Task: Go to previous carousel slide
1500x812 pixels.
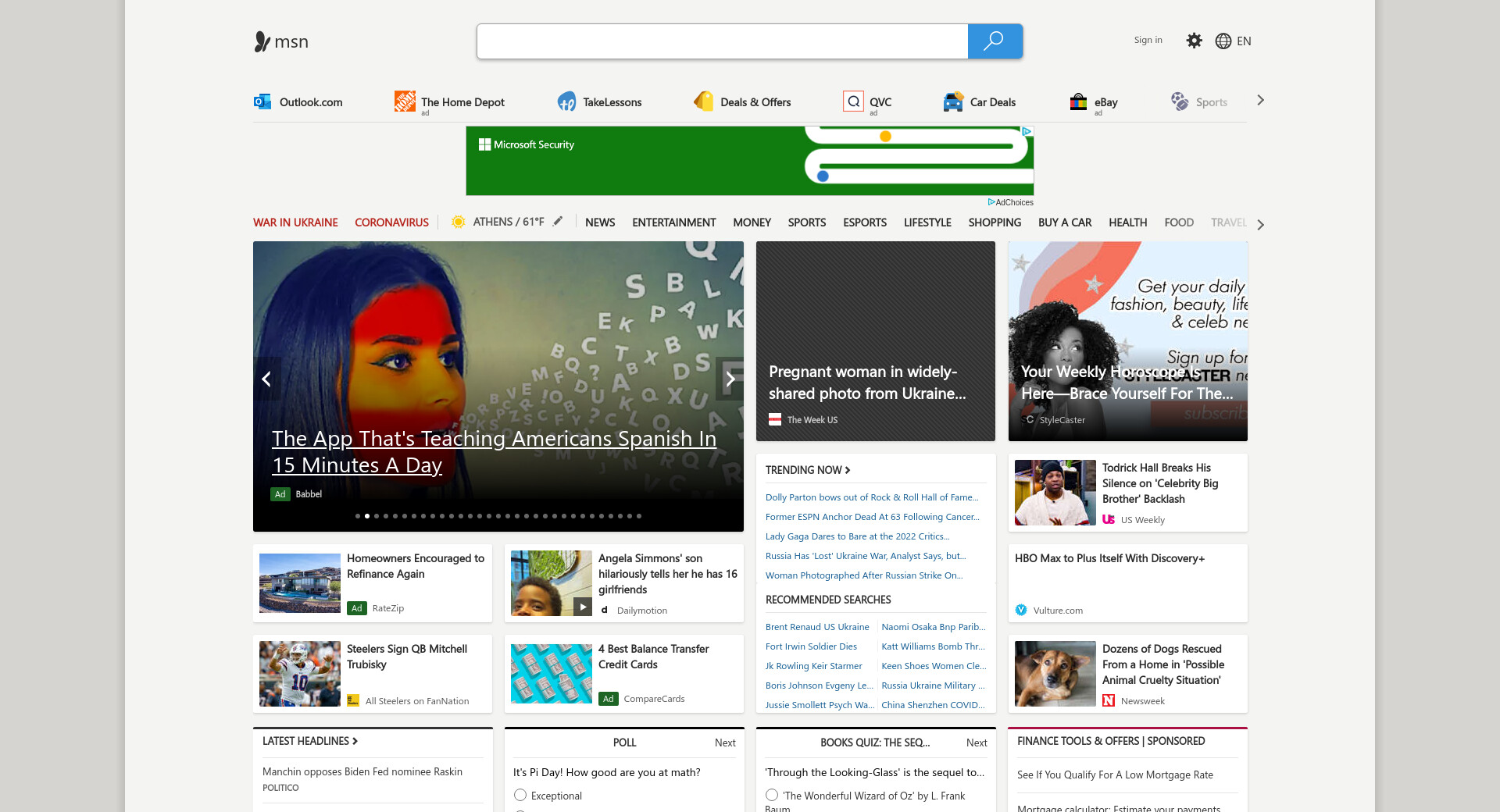Action: [x=266, y=379]
